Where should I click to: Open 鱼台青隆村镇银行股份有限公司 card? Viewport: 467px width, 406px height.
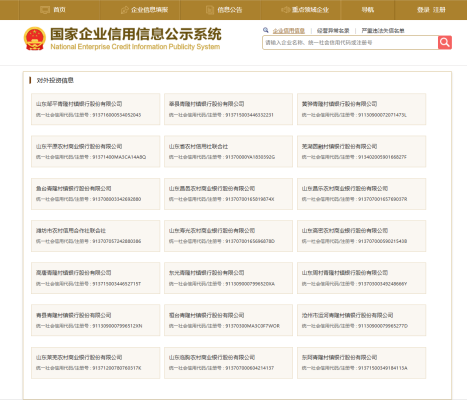(96, 194)
